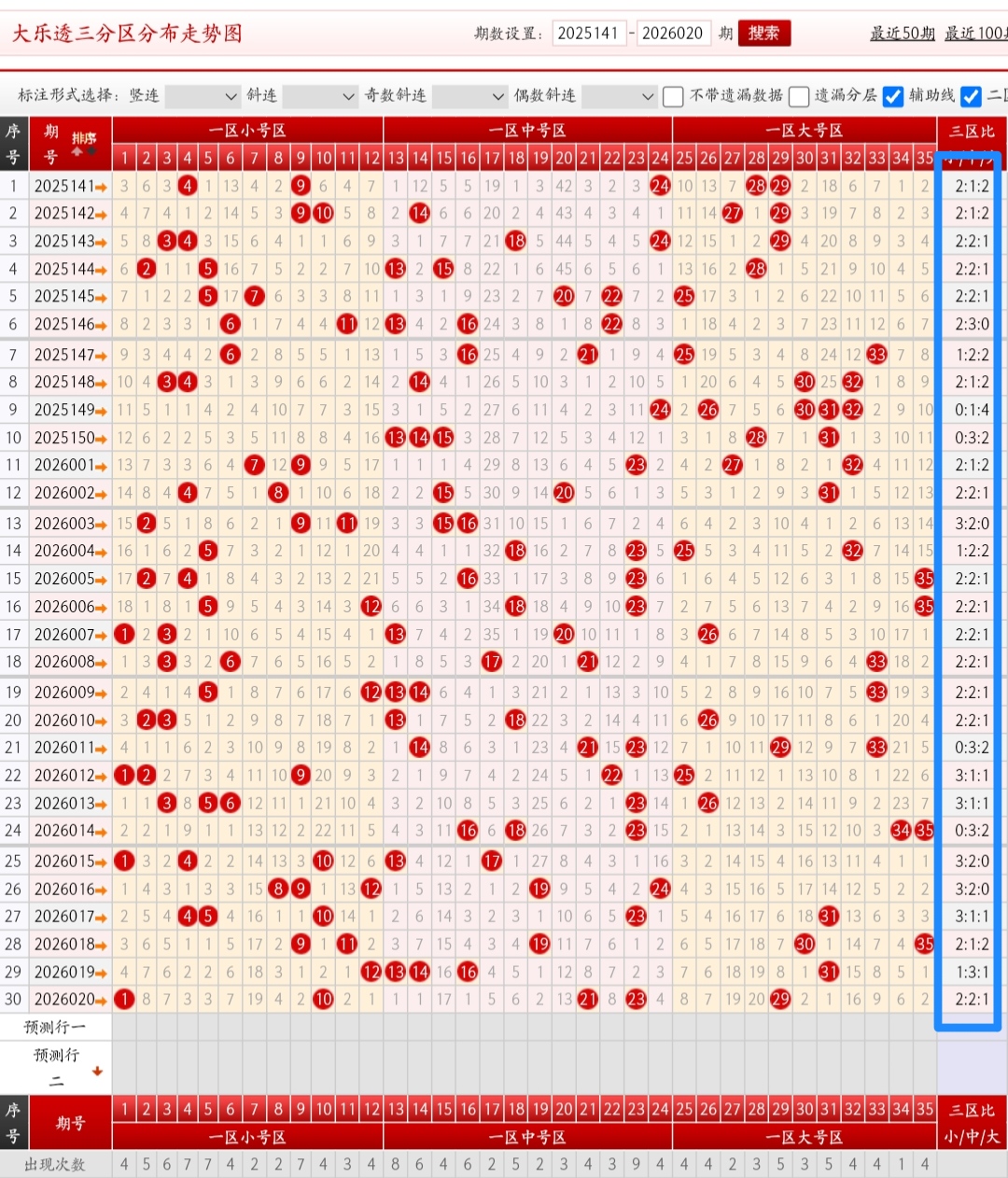Open the 最近50期 link

[902, 34]
